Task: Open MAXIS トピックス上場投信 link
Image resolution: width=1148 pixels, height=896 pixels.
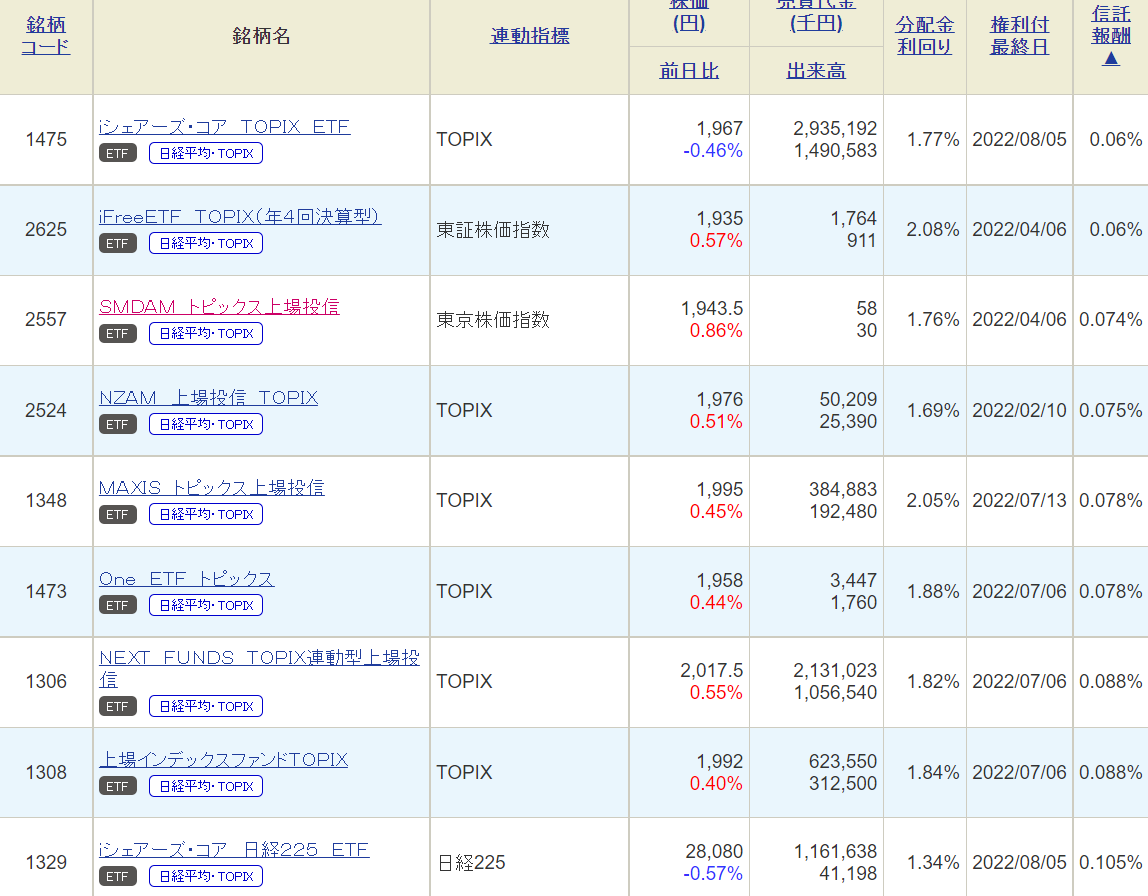Action: pos(212,488)
